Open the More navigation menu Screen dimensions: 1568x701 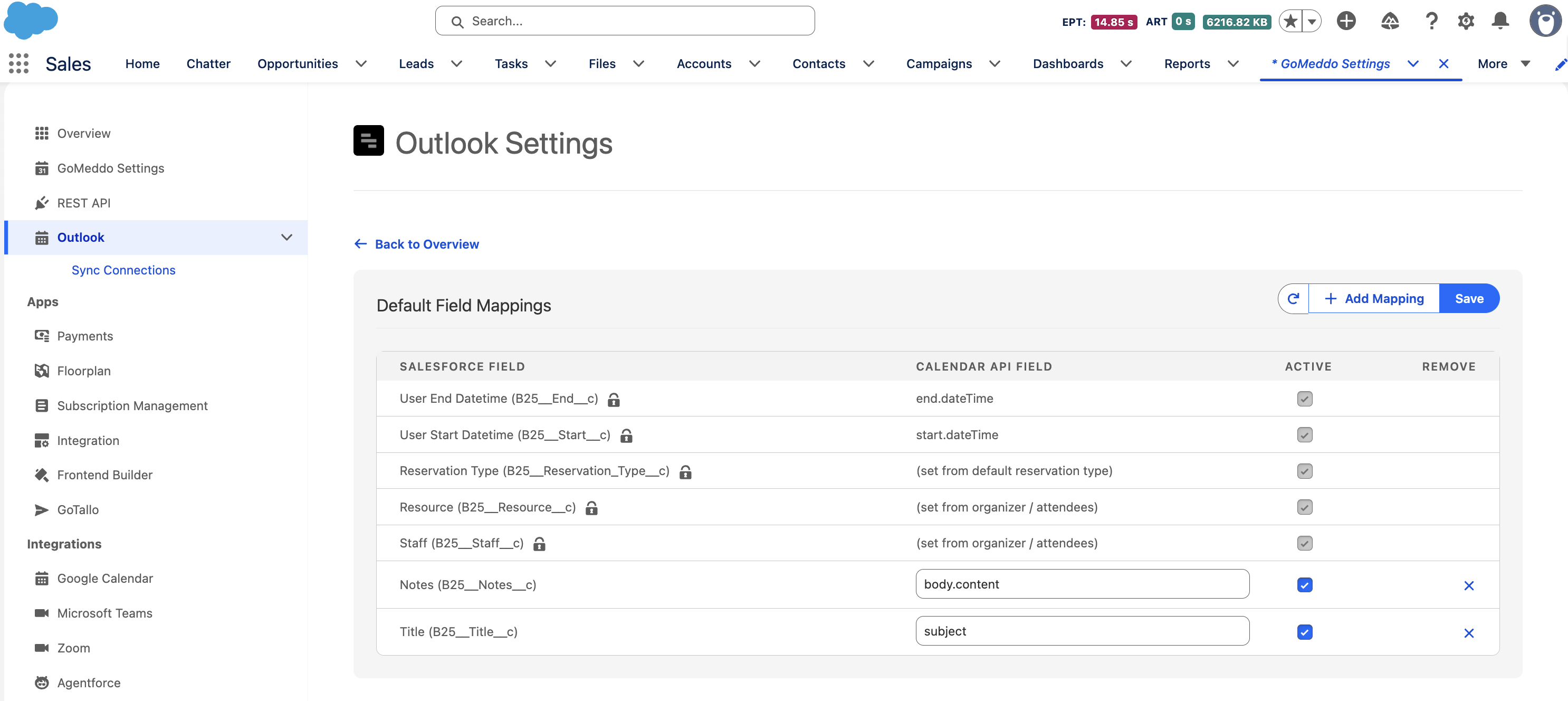tap(1504, 64)
